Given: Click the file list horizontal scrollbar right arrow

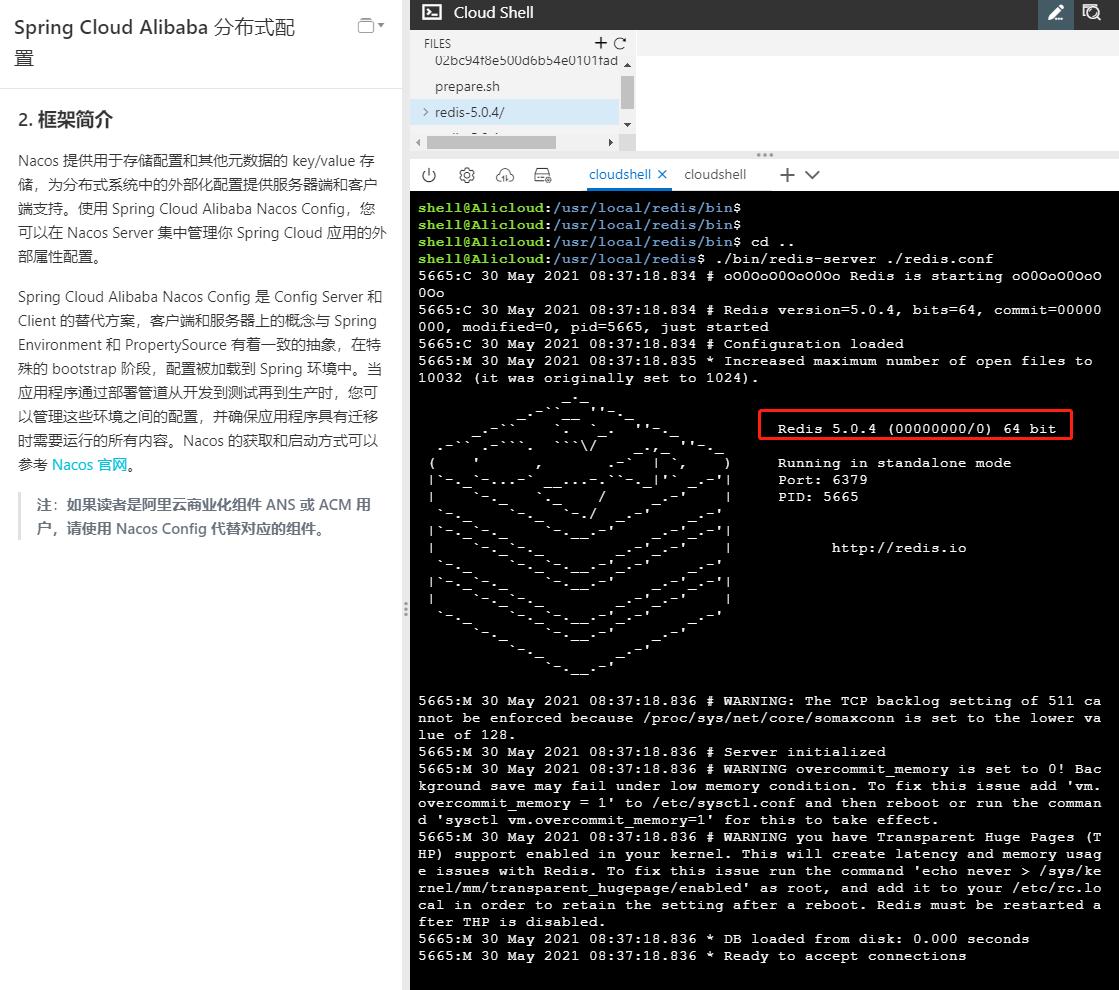Looking at the screenshot, I should [611, 142].
